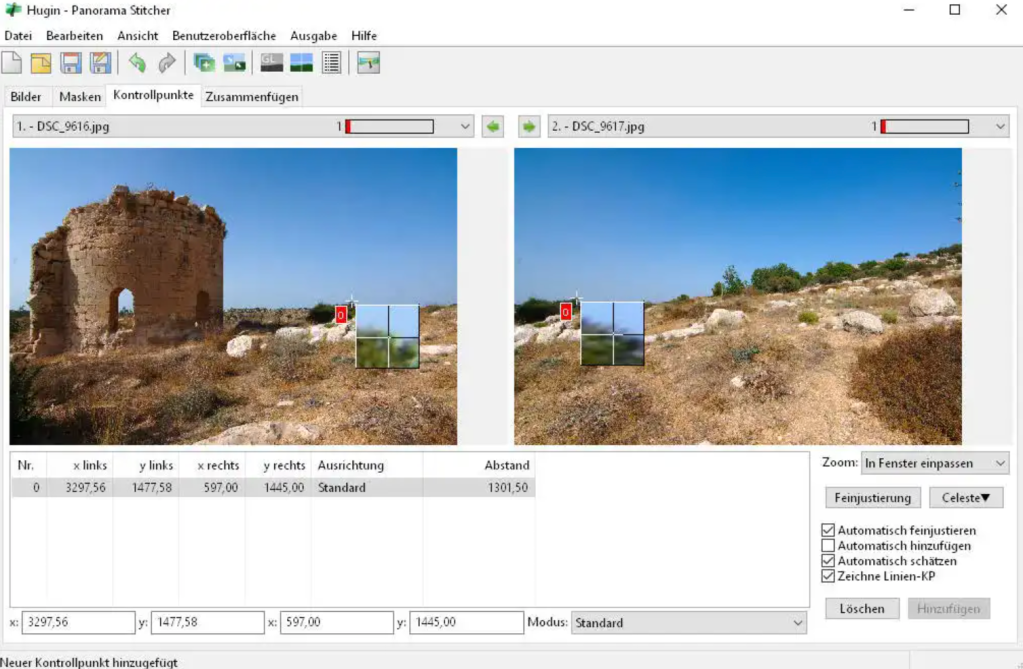Click the add images toolbar icon
This screenshot has height=669, width=1023.
pyautogui.click(x=204, y=63)
